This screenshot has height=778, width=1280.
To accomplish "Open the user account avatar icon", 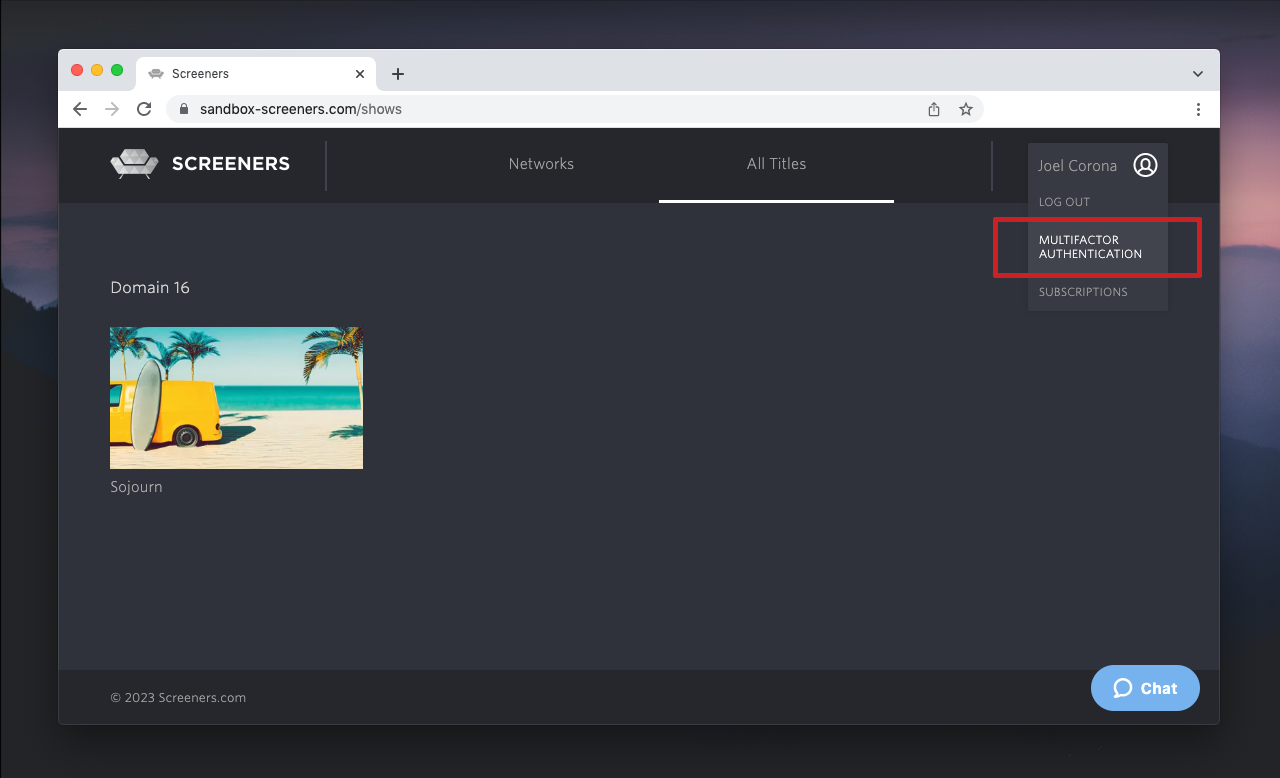I will tap(1145, 166).
